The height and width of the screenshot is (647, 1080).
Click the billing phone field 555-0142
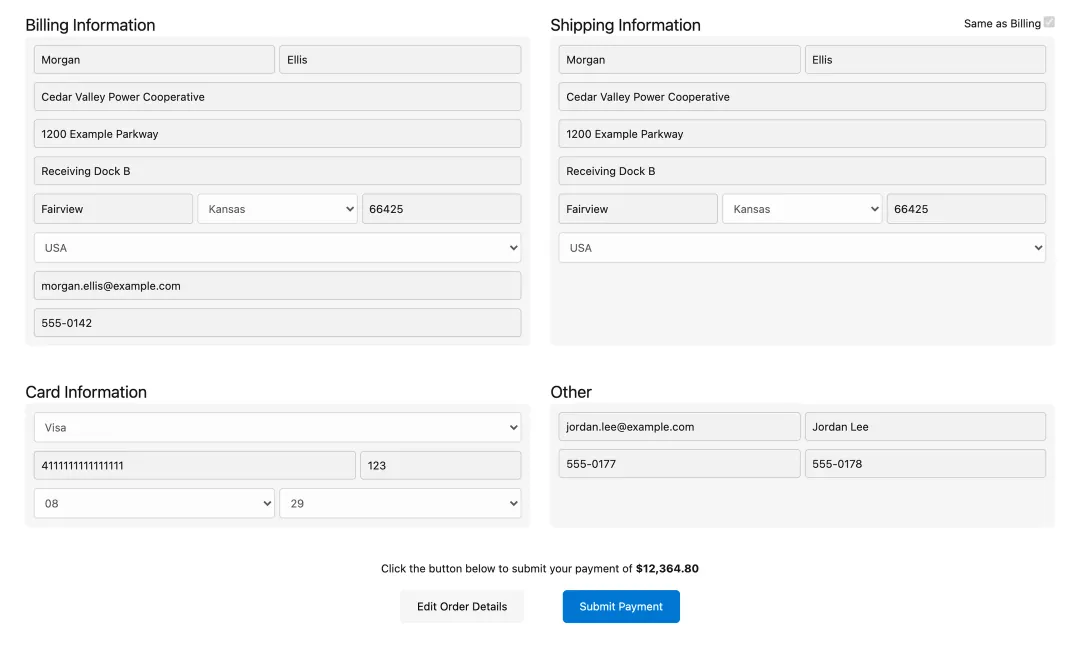278,322
